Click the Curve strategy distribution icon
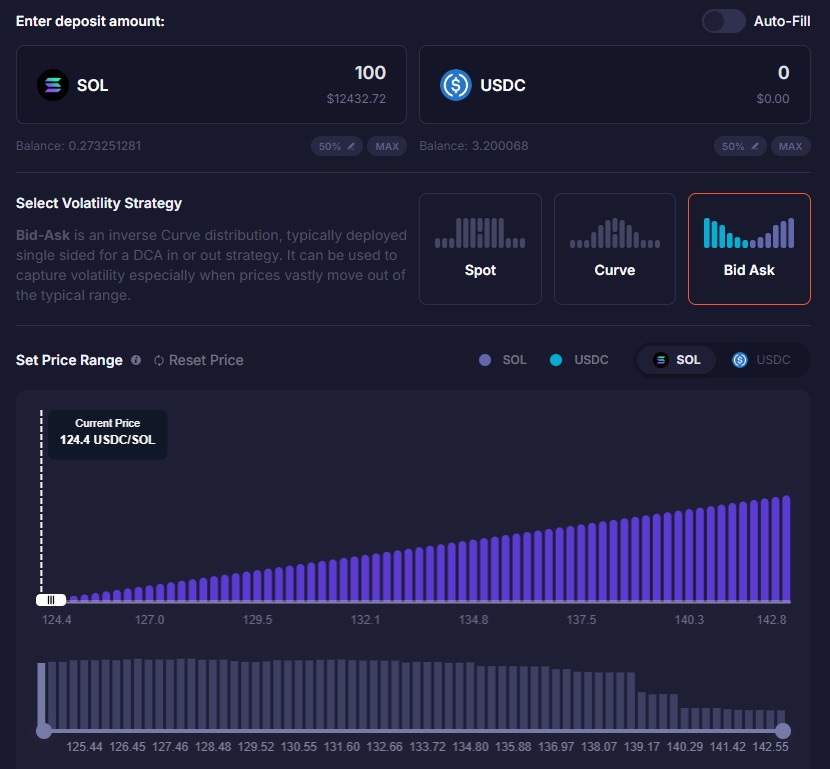Image resolution: width=830 pixels, height=769 pixels. (x=614, y=233)
